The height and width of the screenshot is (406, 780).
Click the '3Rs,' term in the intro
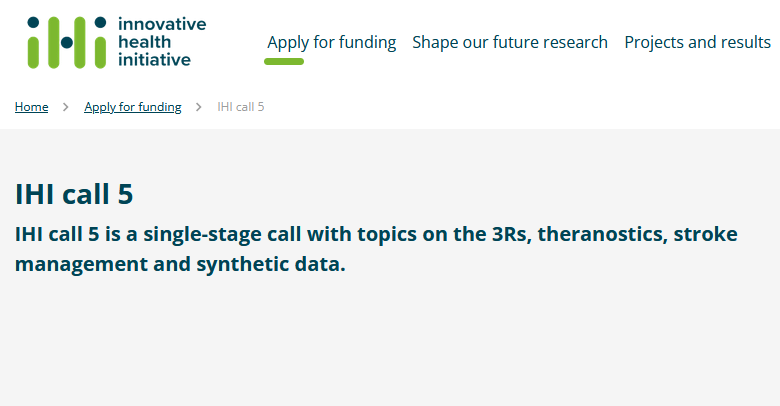[x=512, y=234]
